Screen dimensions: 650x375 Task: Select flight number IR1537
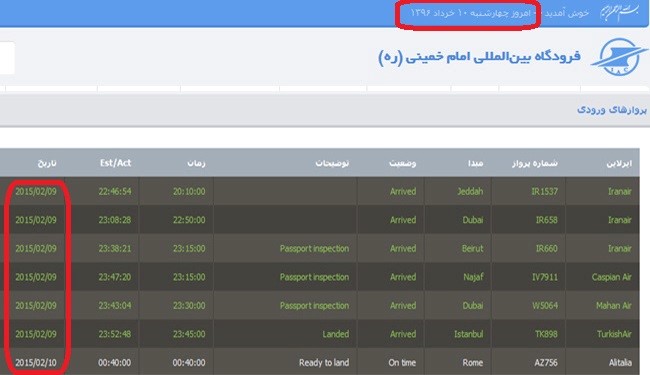point(545,191)
